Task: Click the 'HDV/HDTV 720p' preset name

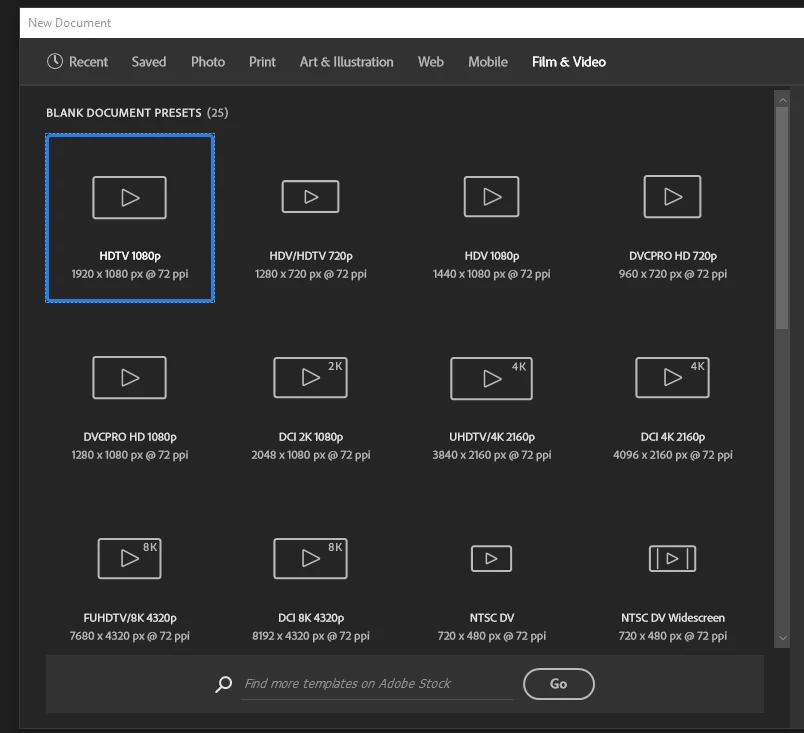Action: [x=311, y=256]
